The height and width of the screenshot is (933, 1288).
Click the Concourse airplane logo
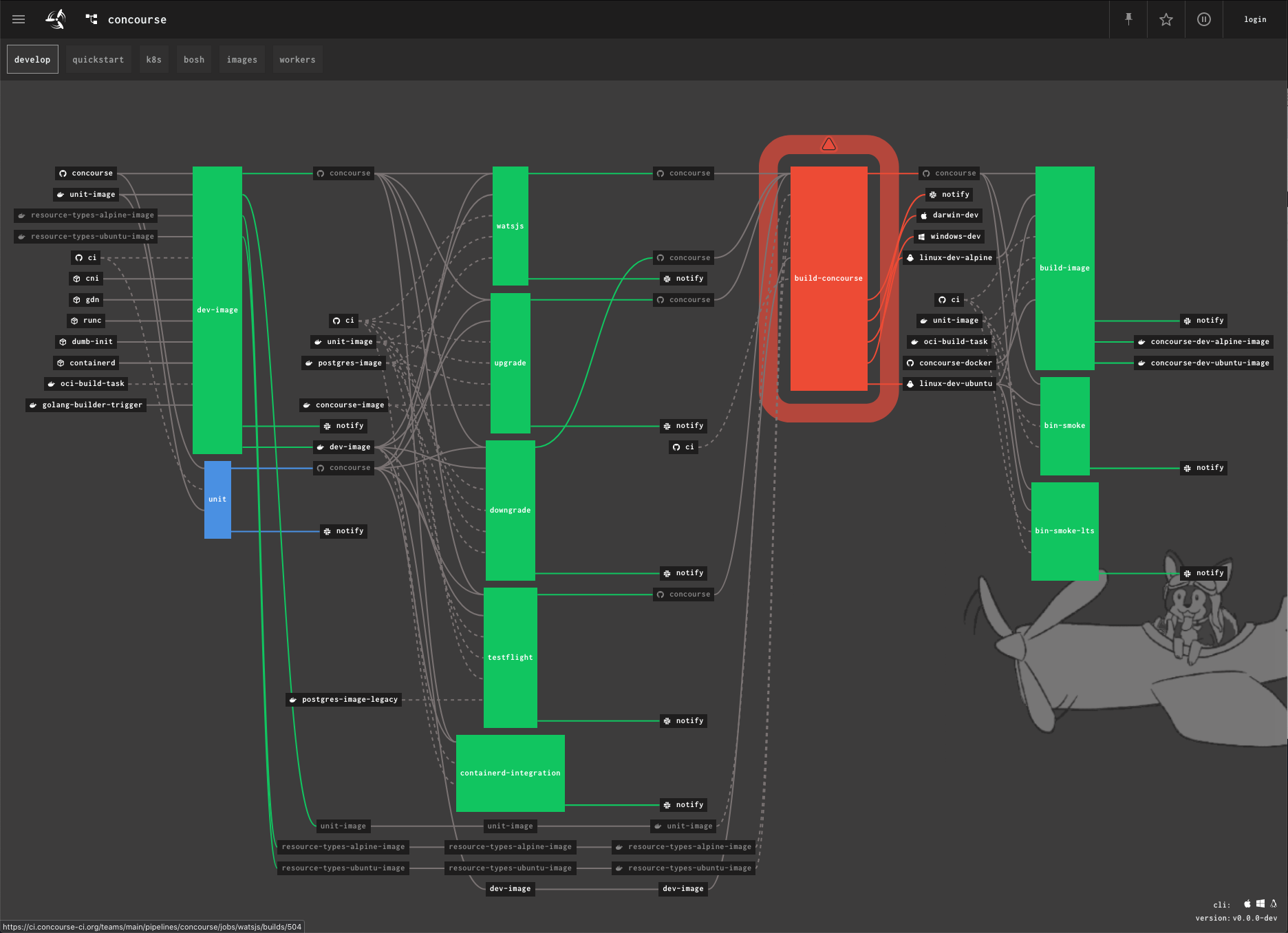pyautogui.click(x=56, y=19)
